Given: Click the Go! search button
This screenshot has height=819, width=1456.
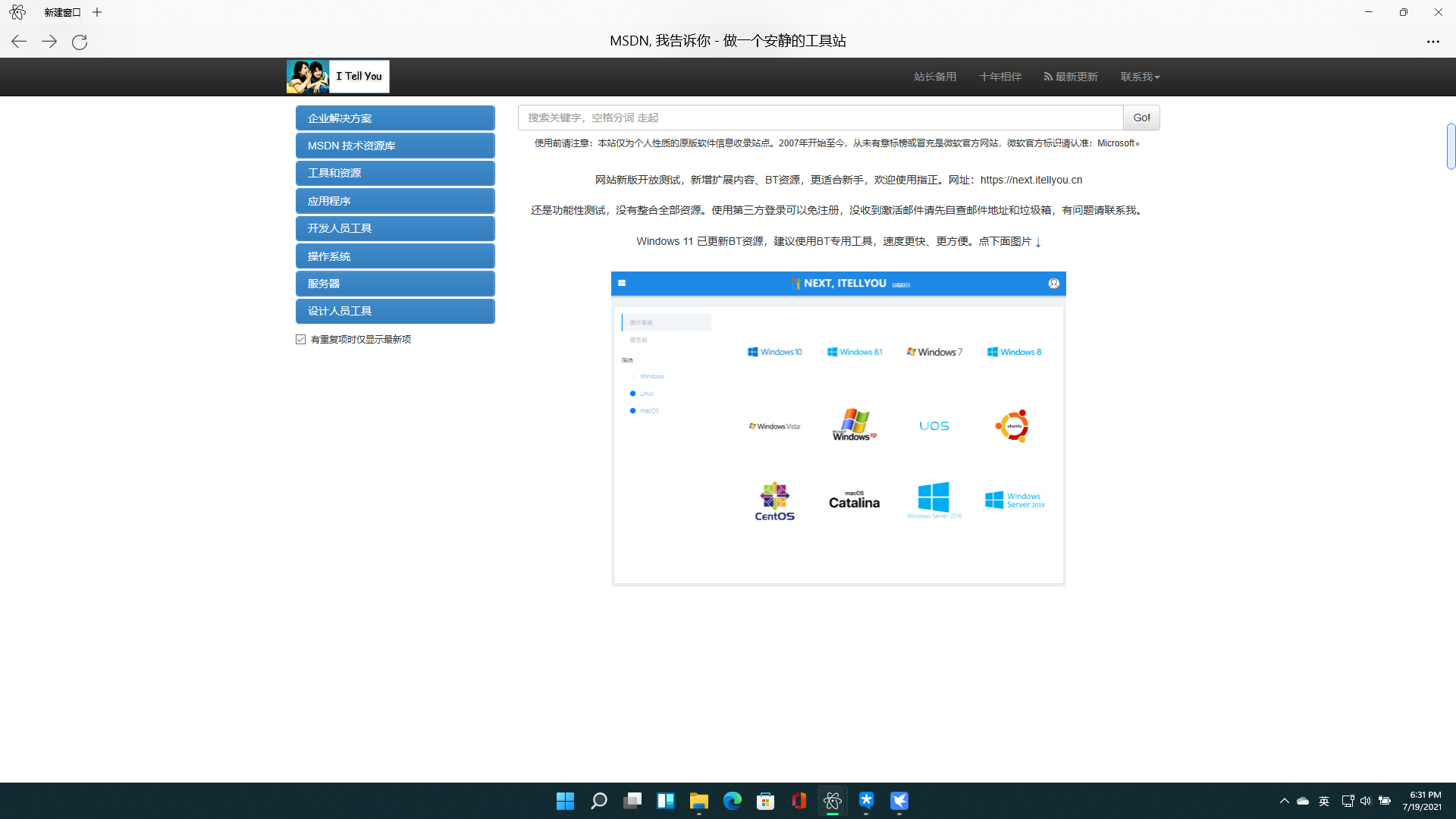Looking at the screenshot, I should [x=1141, y=118].
